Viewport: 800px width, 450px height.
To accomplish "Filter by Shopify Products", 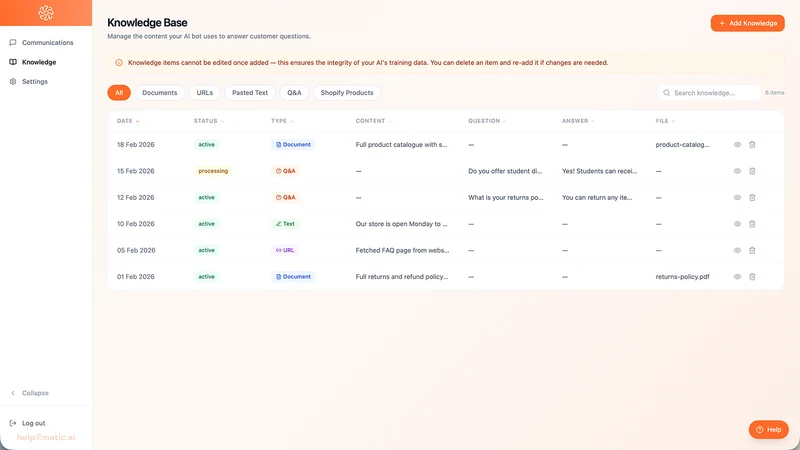I will tap(347, 93).
